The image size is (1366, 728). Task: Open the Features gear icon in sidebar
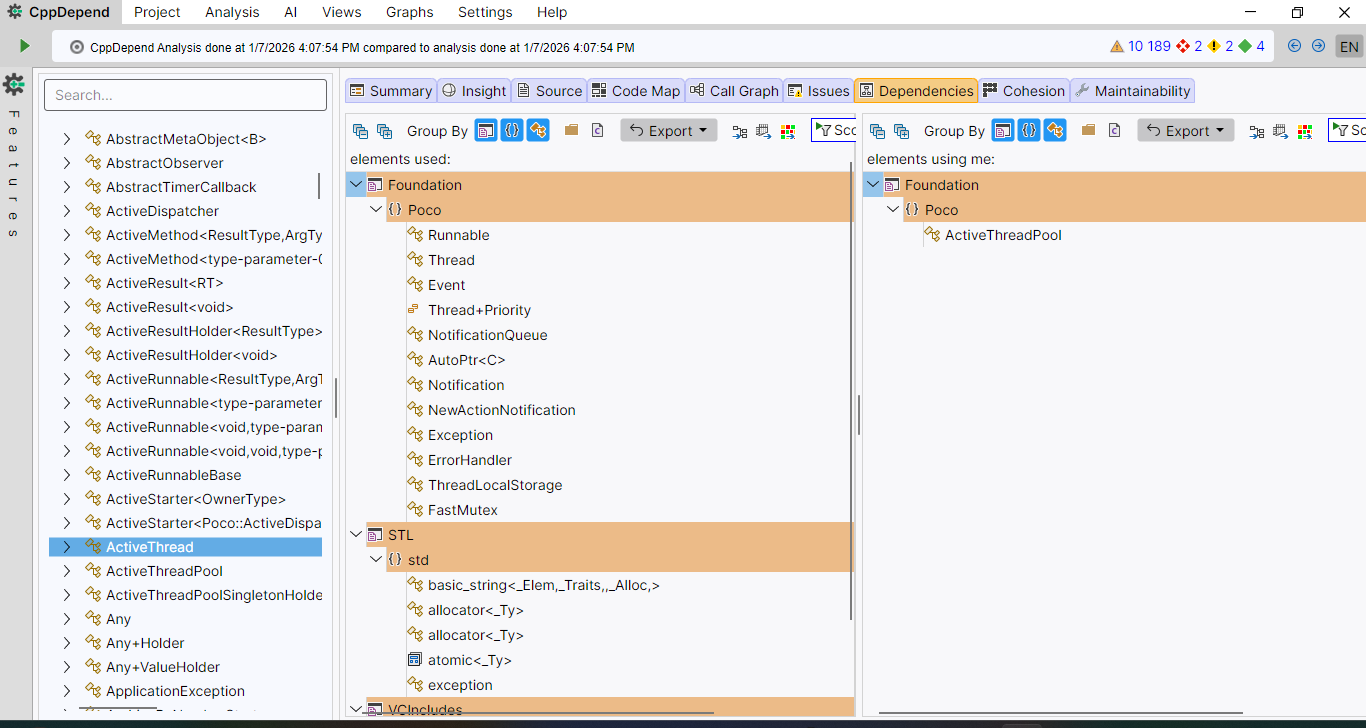14,84
